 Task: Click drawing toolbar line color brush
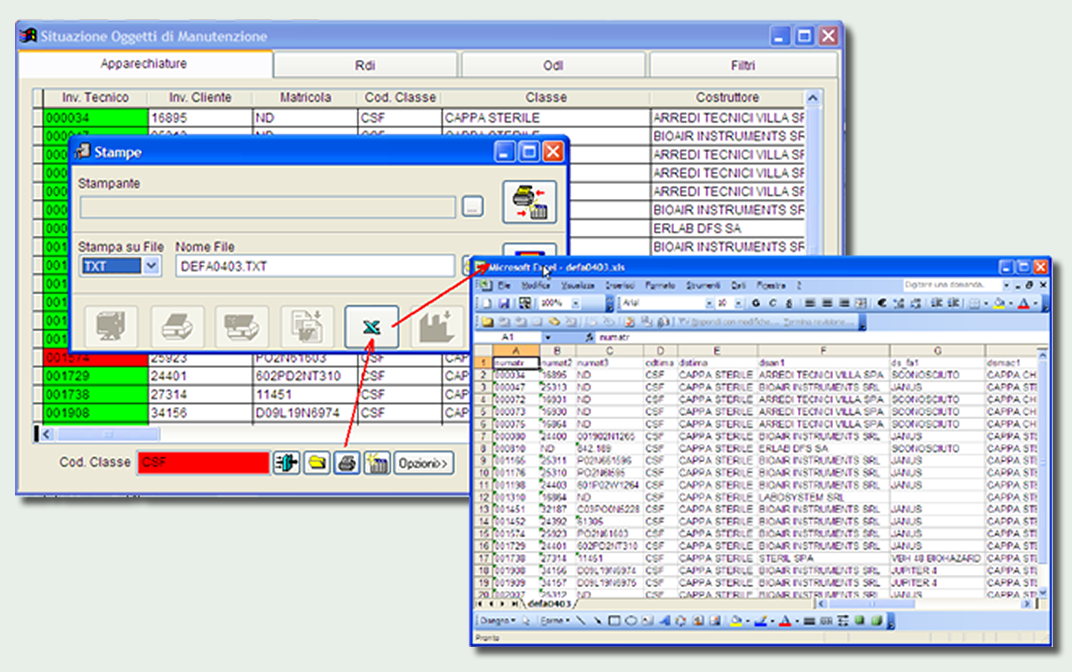tap(760, 621)
